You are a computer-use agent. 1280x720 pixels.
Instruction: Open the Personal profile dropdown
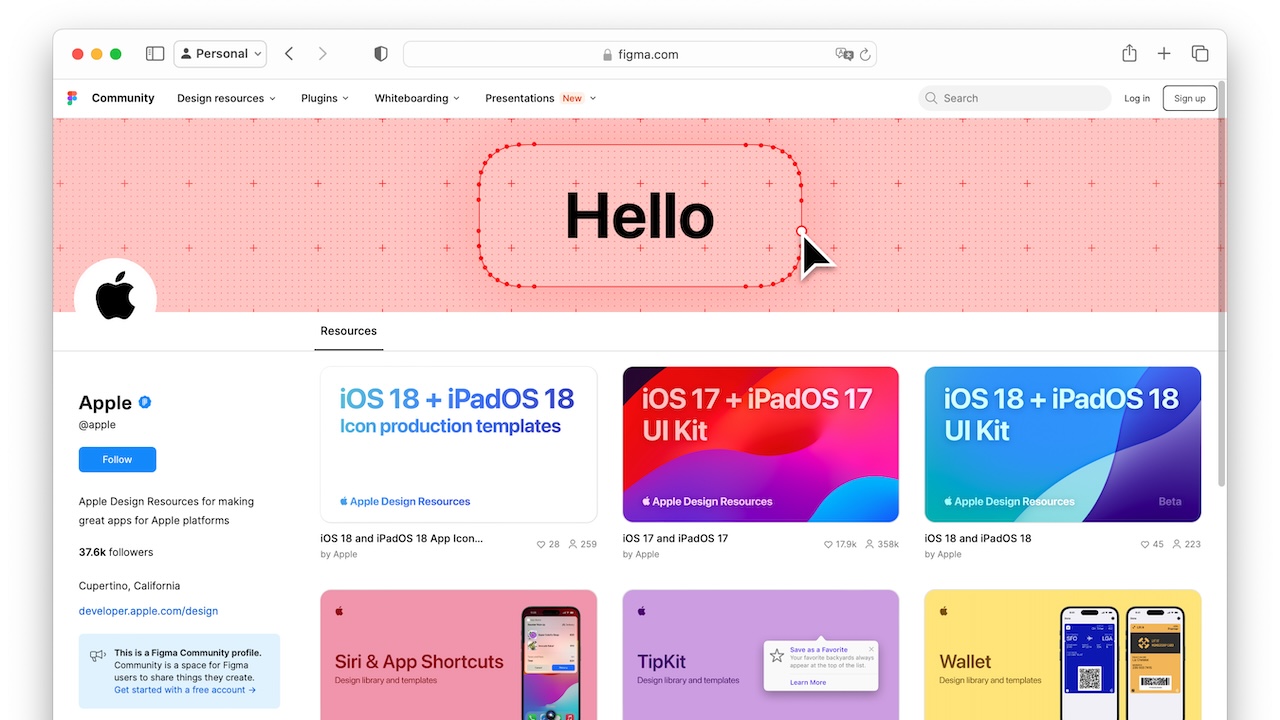click(220, 54)
